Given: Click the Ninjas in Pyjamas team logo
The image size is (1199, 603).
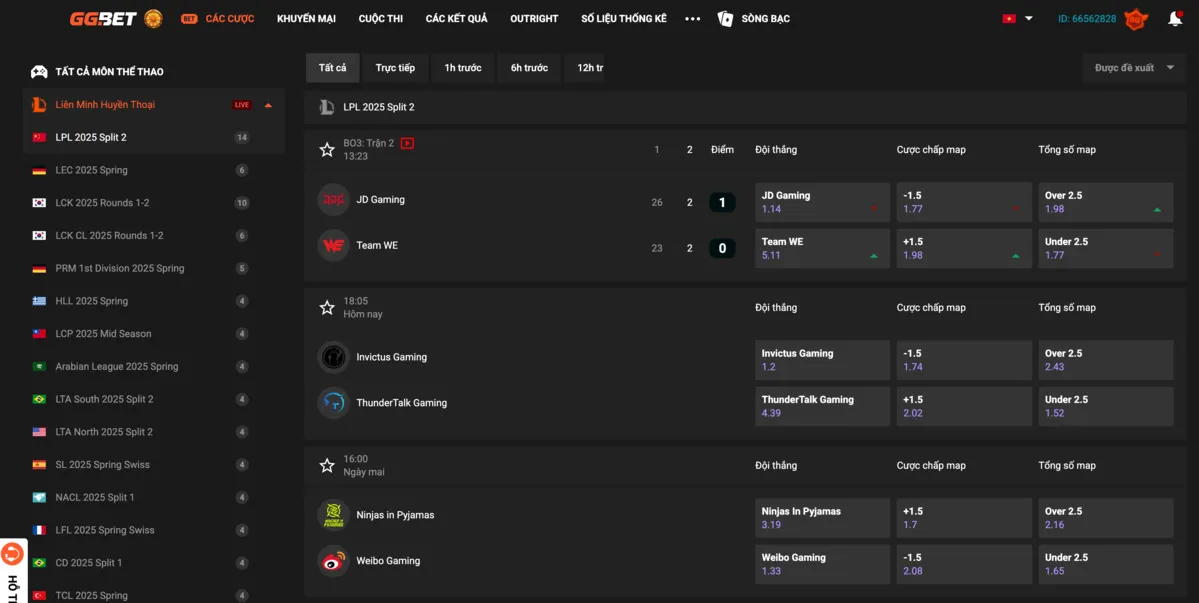Looking at the screenshot, I should (333, 515).
